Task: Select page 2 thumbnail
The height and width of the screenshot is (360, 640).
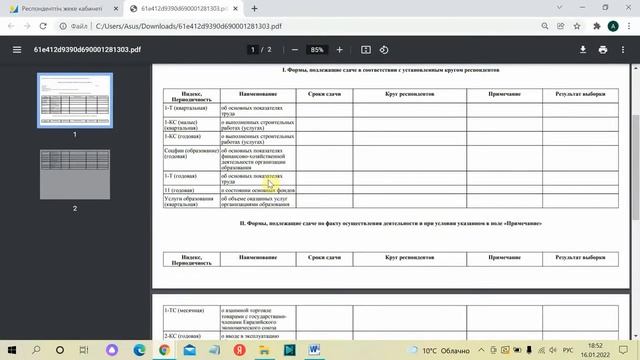Action: click(75, 175)
